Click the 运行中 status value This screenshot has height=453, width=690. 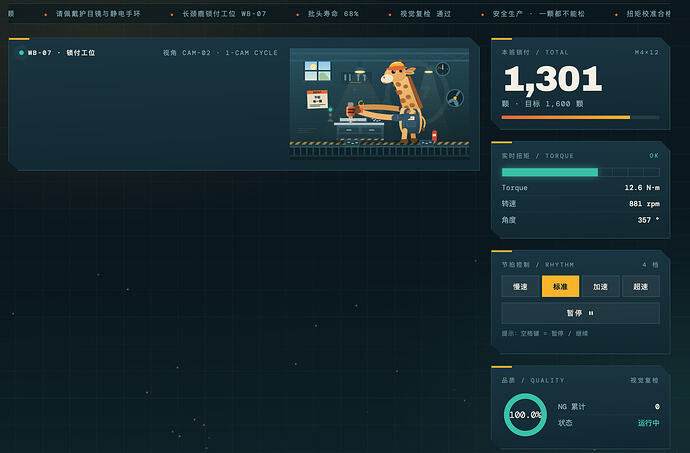tap(649, 423)
